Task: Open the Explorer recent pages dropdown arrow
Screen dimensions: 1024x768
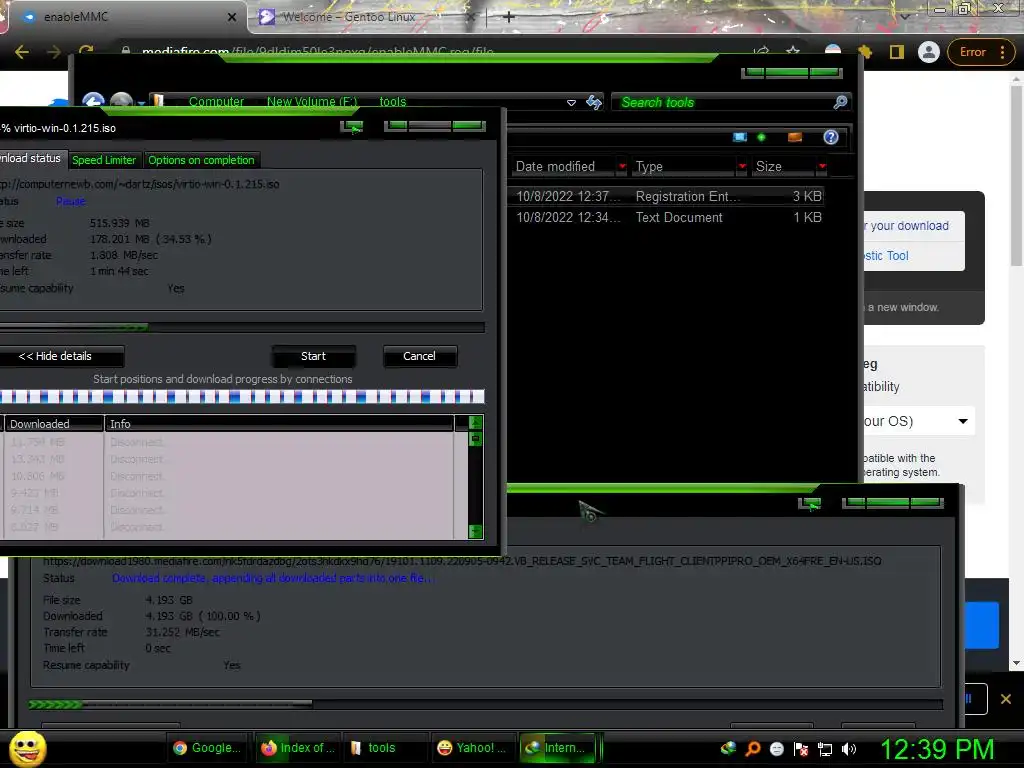Action: (141, 103)
